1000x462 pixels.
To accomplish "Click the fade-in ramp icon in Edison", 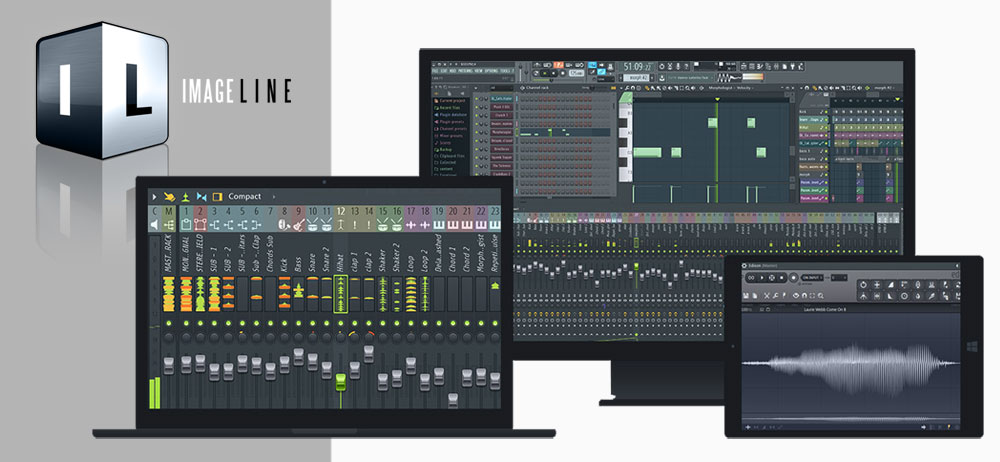I will pos(890,285).
